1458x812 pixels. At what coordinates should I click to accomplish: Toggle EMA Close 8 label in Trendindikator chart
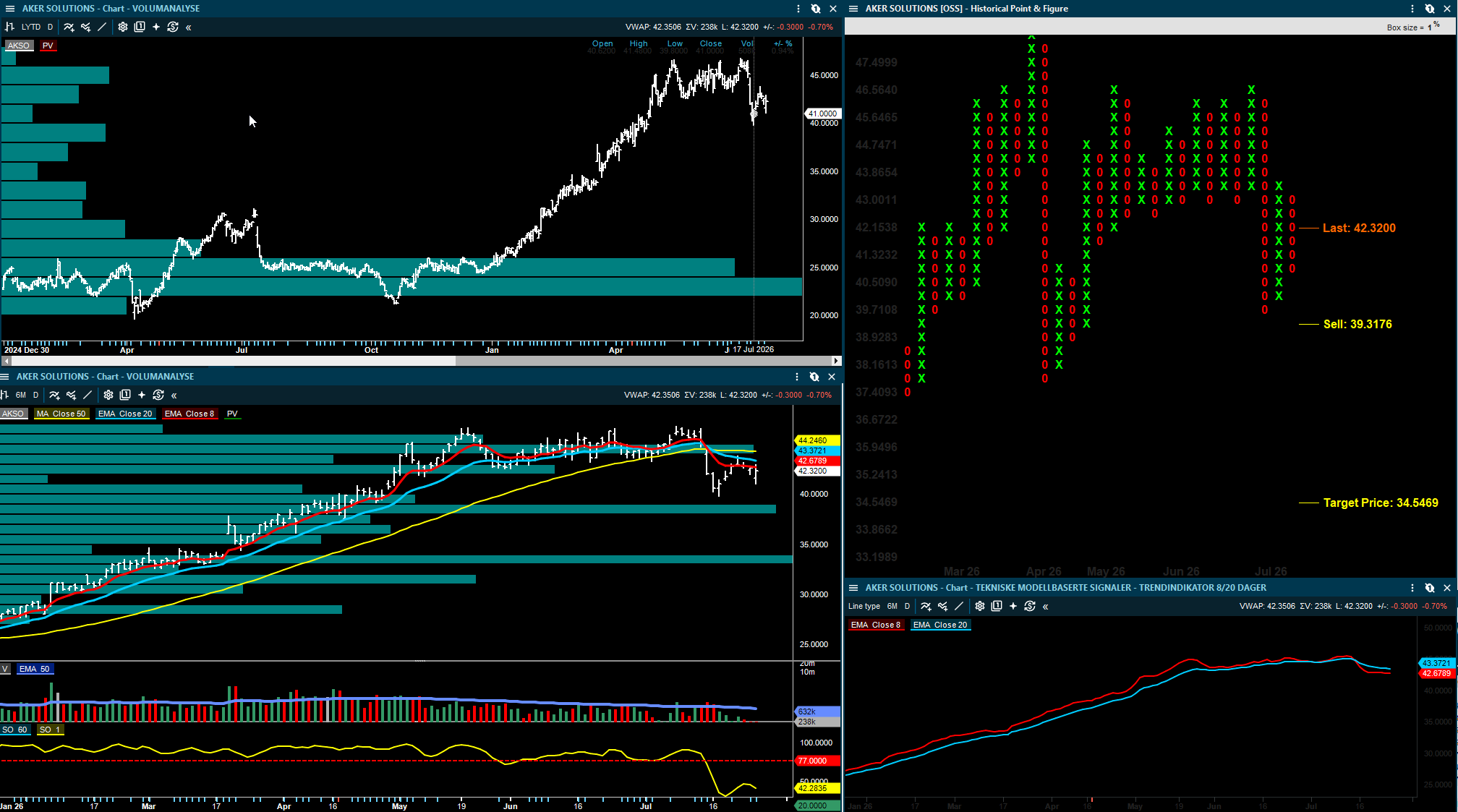876,625
